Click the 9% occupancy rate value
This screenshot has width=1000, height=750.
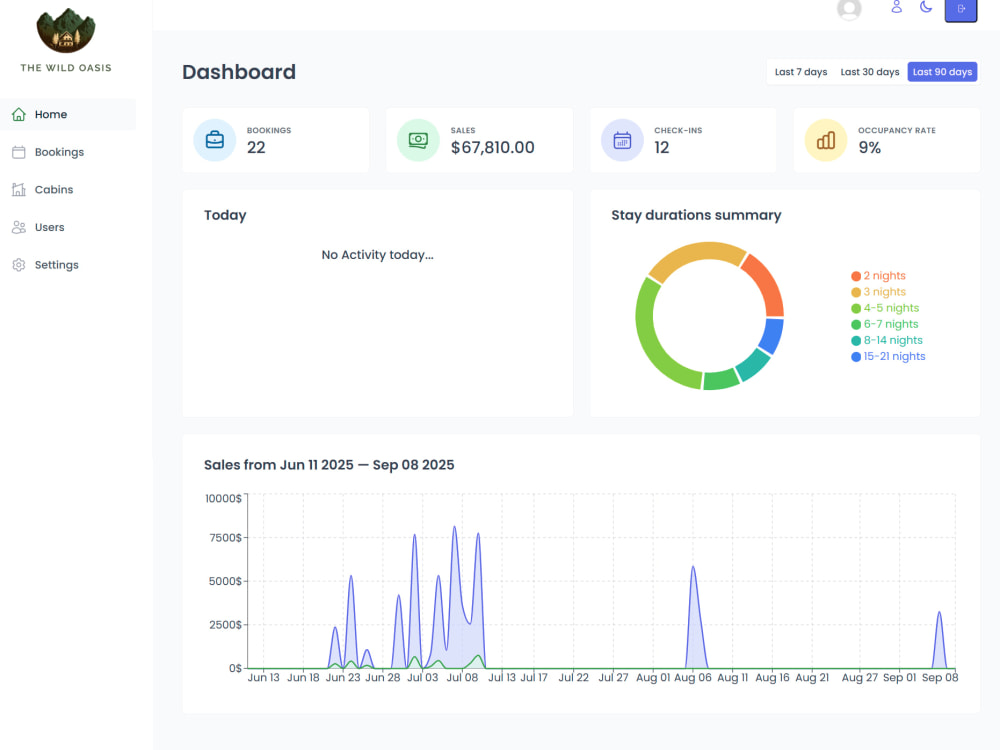click(869, 147)
